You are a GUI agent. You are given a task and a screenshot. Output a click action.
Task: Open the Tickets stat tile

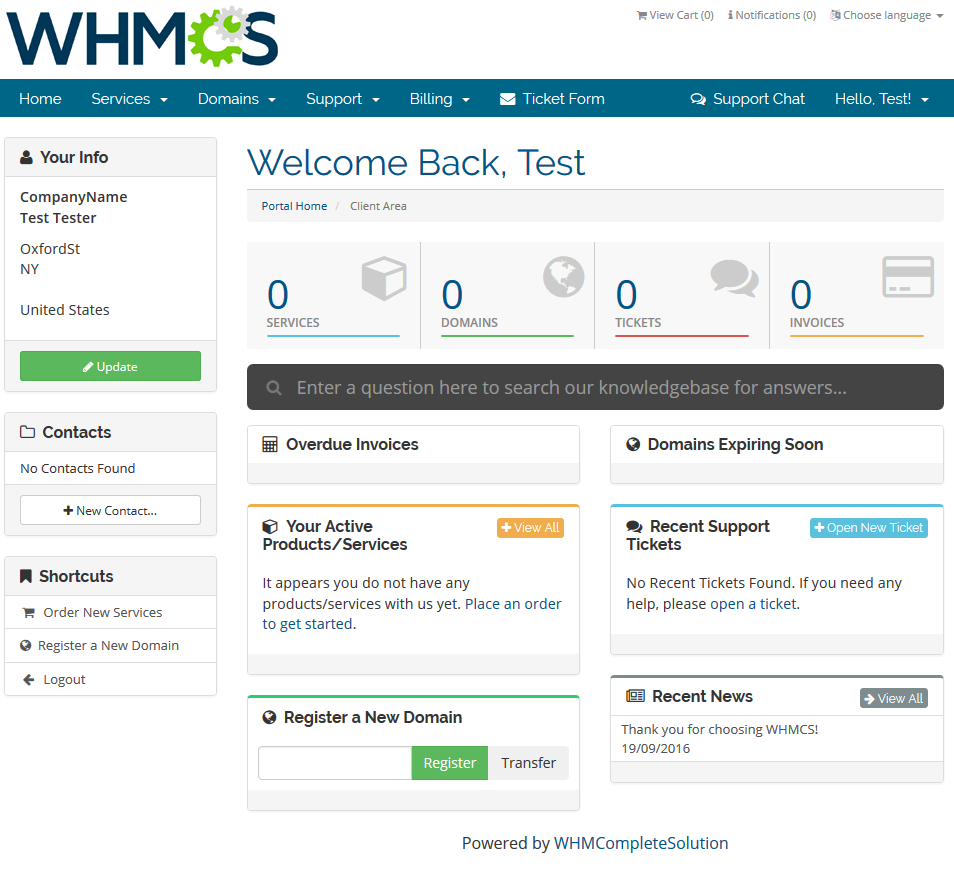pos(682,296)
